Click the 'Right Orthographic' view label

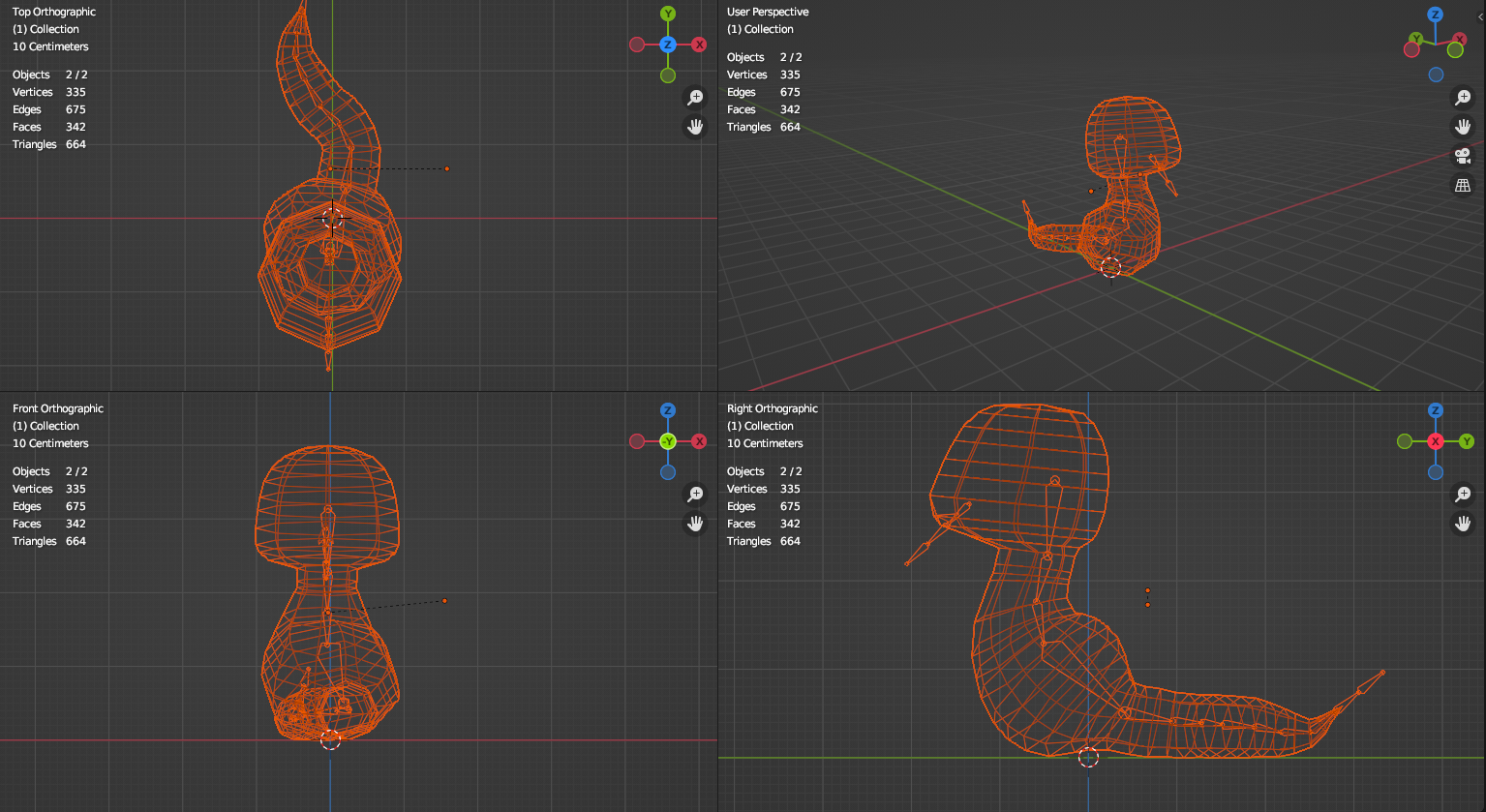[x=773, y=408]
